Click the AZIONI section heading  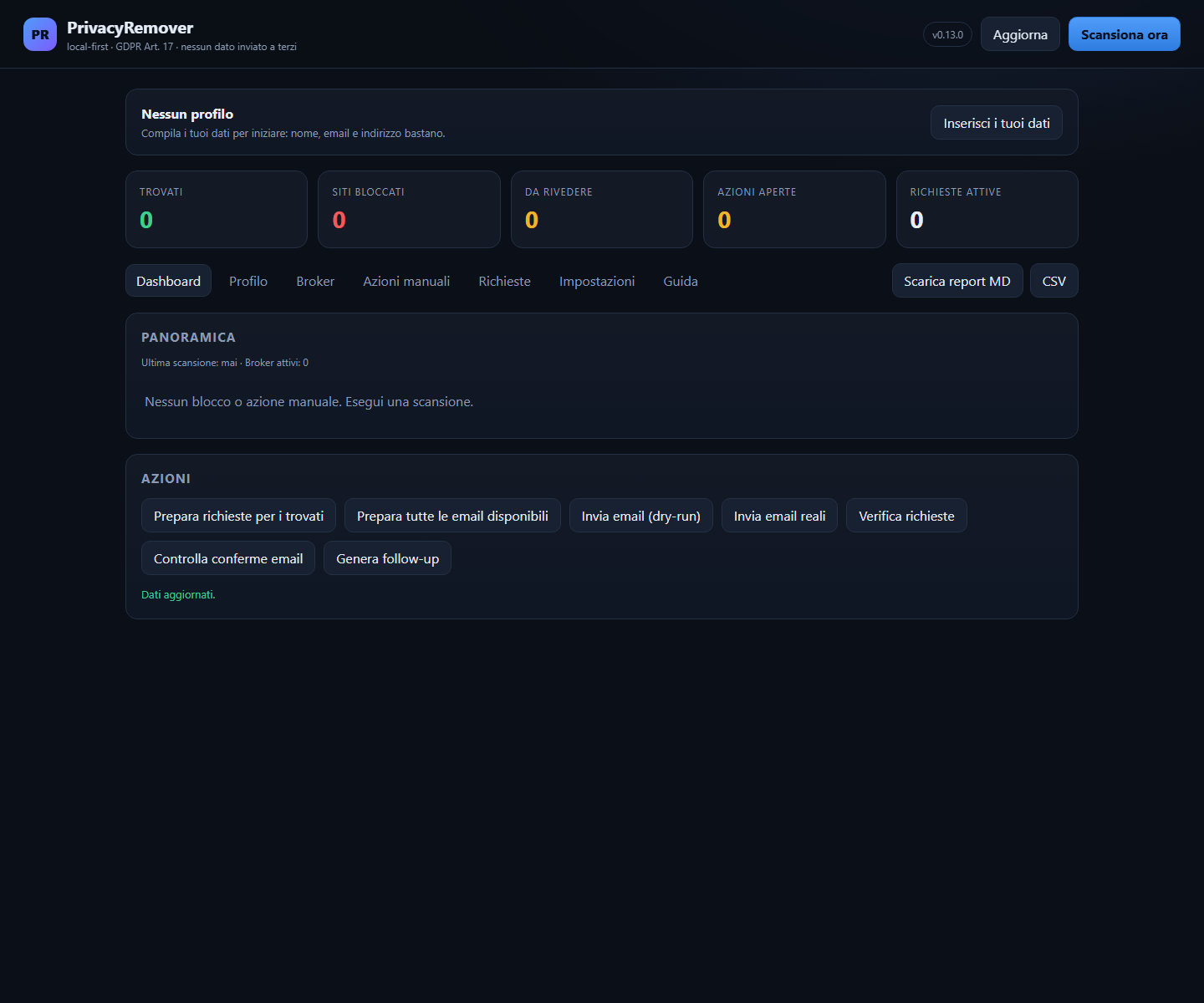click(166, 479)
